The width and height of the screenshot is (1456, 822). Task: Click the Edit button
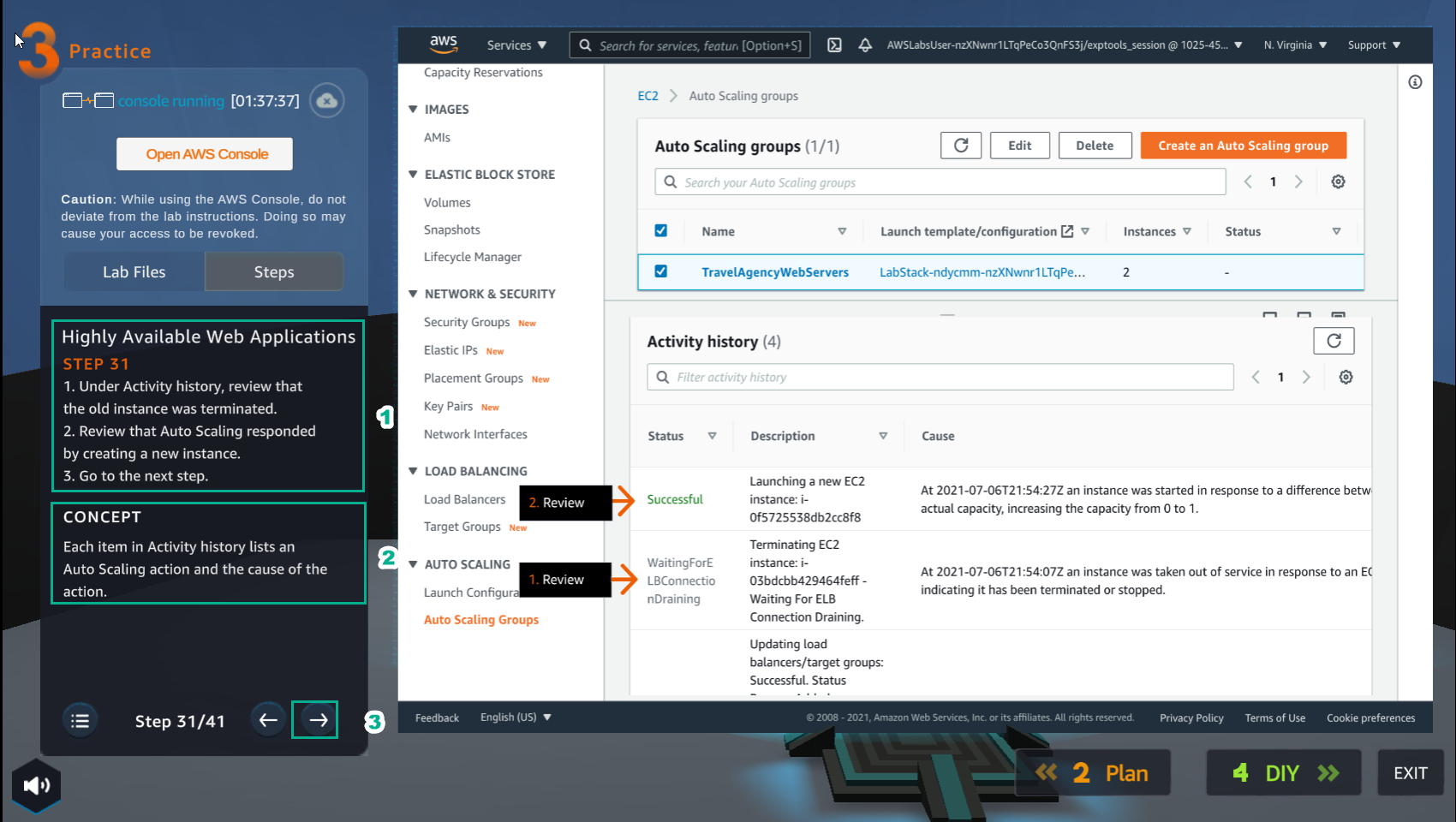(x=1020, y=146)
